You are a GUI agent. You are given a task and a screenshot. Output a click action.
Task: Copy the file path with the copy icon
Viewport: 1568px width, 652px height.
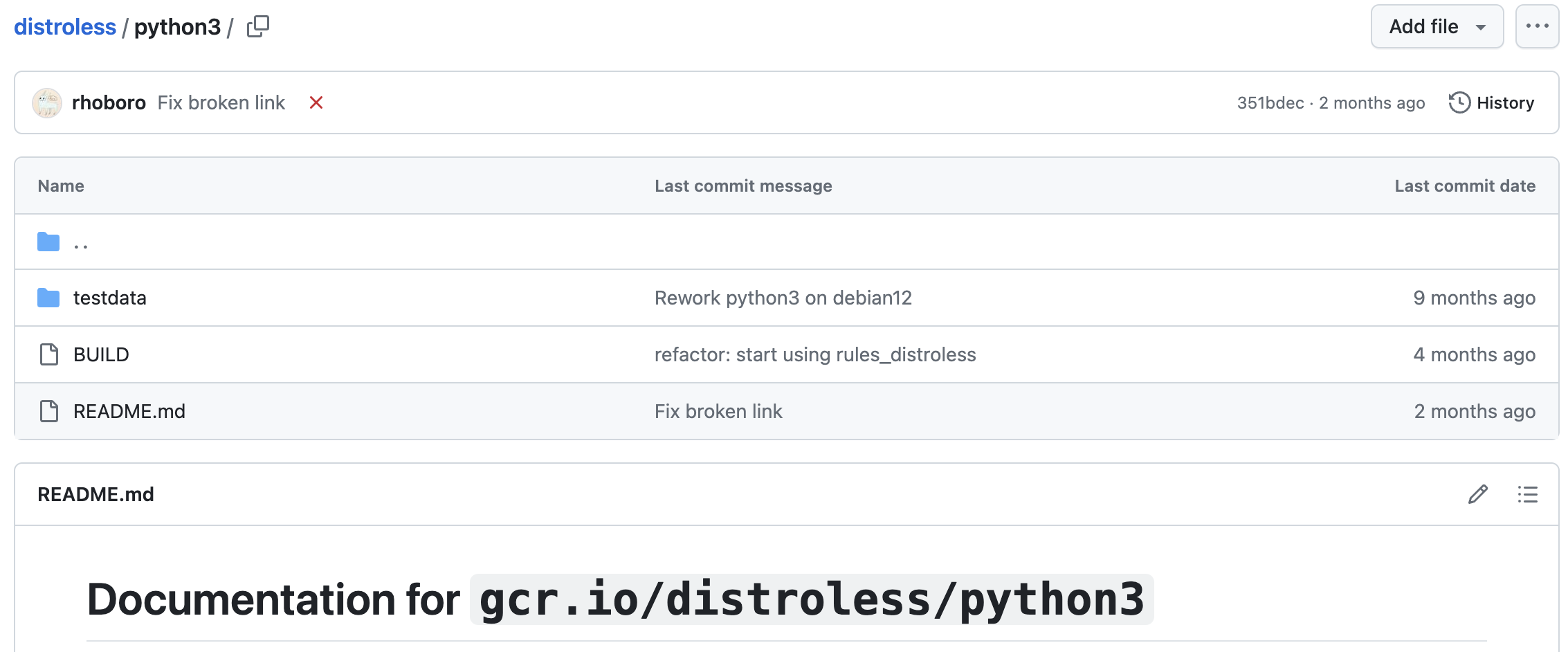tap(258, 26)
